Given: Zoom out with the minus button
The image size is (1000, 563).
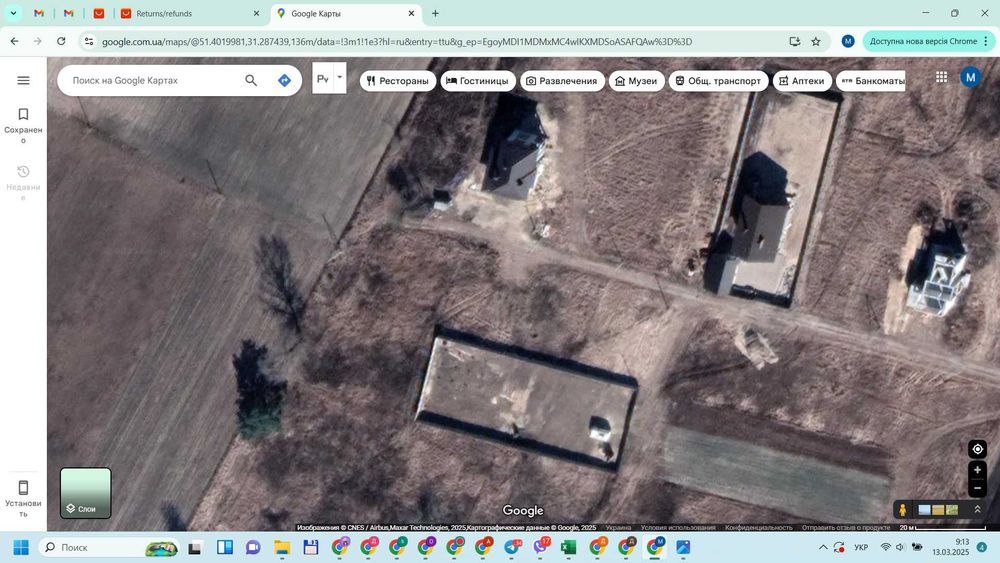Looking at the screenshot, I should coord(977,488).
